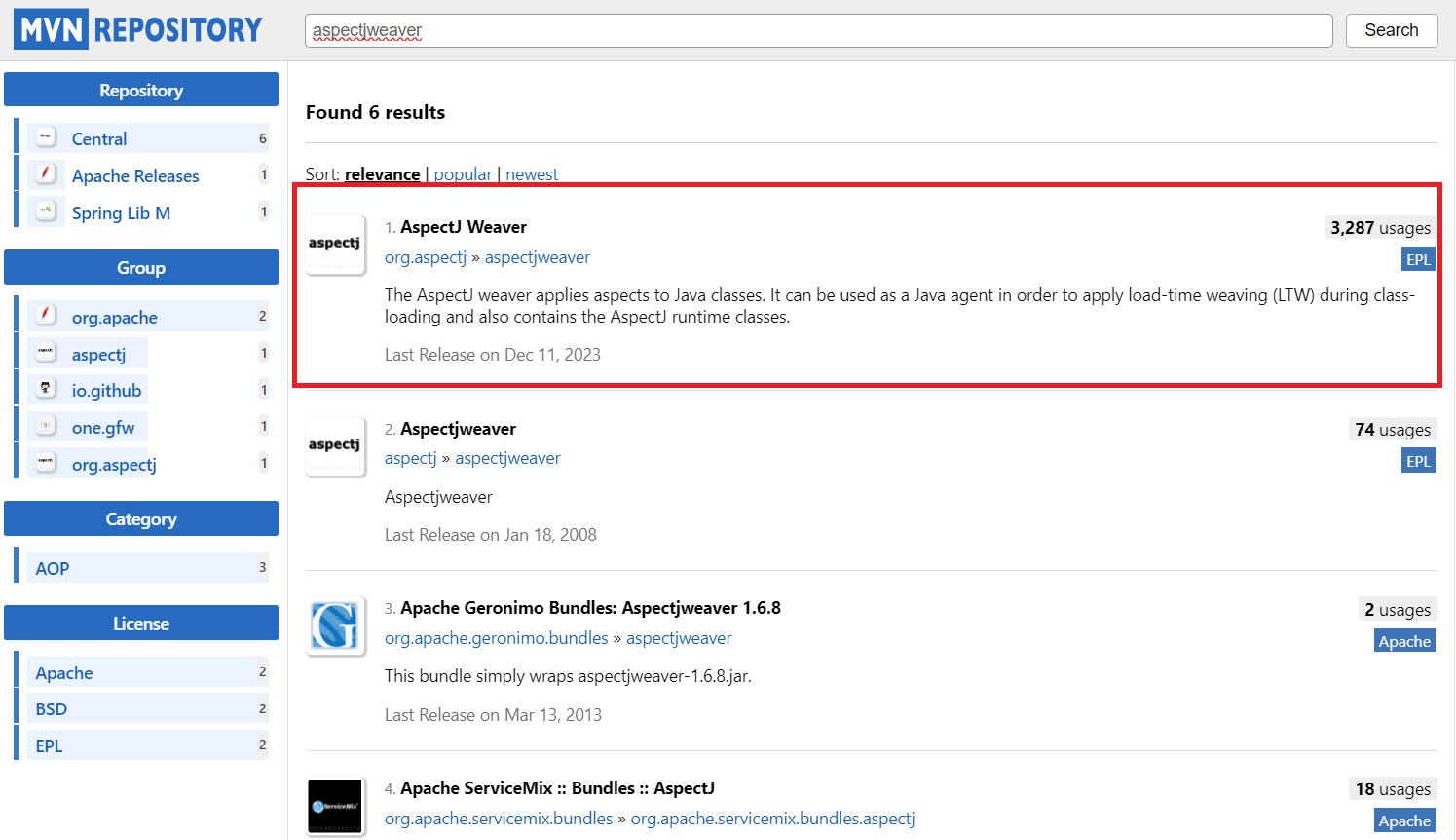Click Apache license tag on ServiceMix result
The height and width of the screenshot is (840, 1456).
pos(1404,821)
